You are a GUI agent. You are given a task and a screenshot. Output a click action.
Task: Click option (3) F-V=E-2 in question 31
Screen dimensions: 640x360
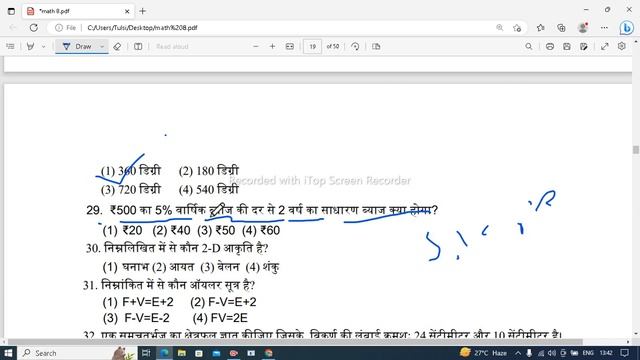[136, 318]
